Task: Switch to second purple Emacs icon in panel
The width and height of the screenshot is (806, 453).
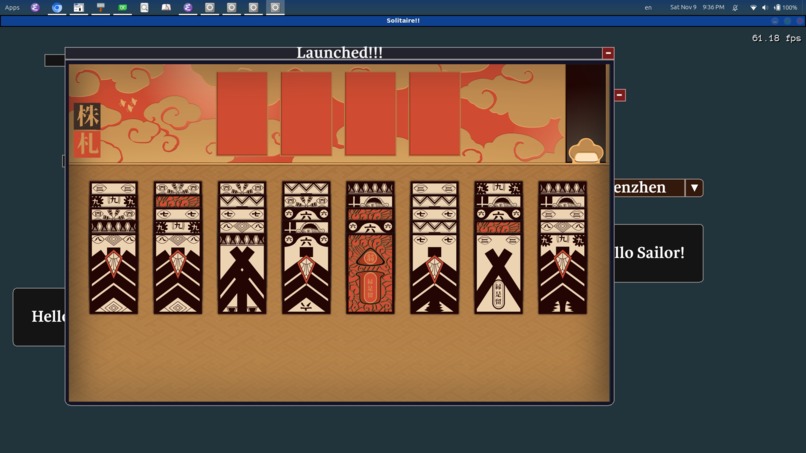Action: coord(188,7)
